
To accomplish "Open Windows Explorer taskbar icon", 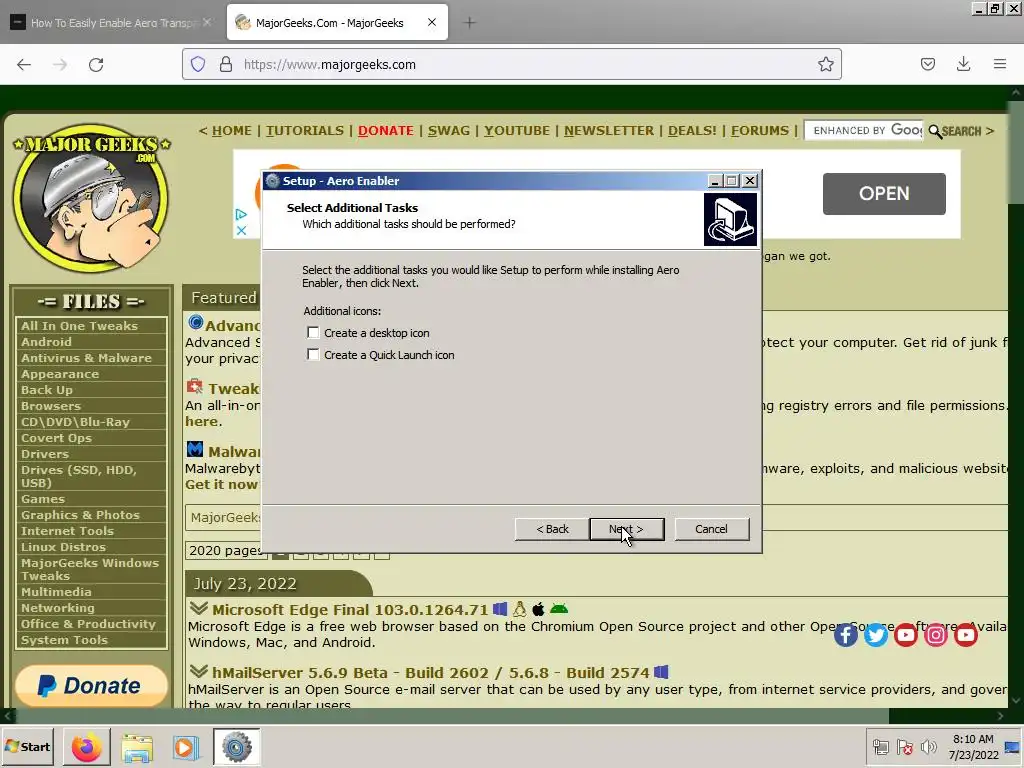I will point(137,747).
